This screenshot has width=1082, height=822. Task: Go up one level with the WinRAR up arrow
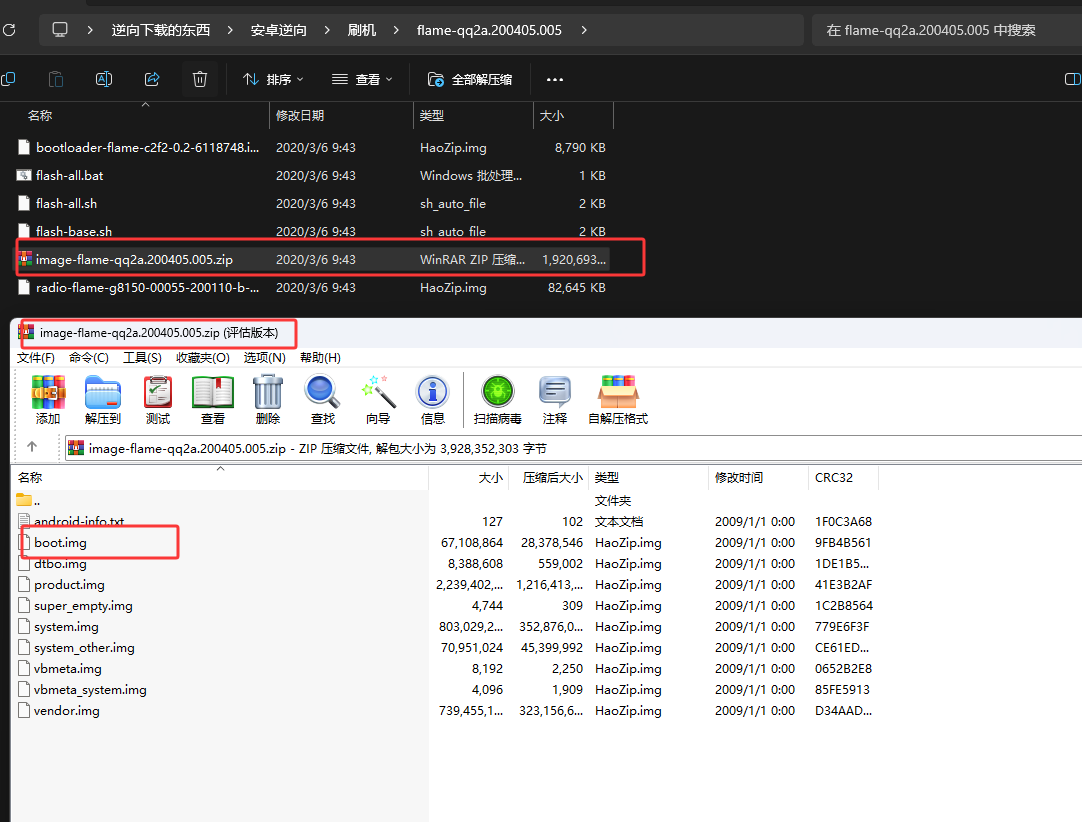coord(32,447)
